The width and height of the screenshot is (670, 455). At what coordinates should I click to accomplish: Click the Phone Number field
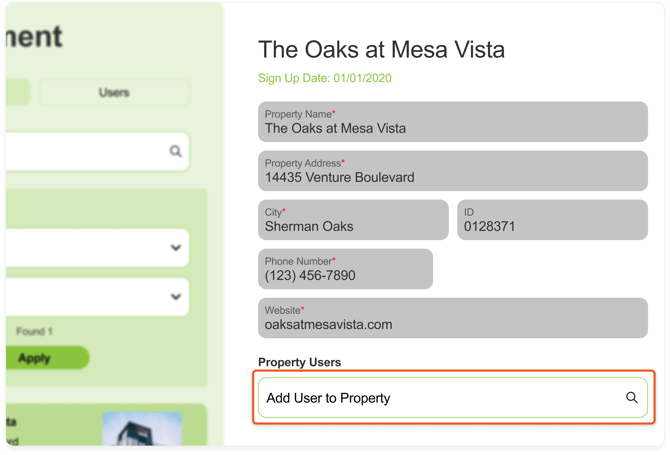point(345,269)
